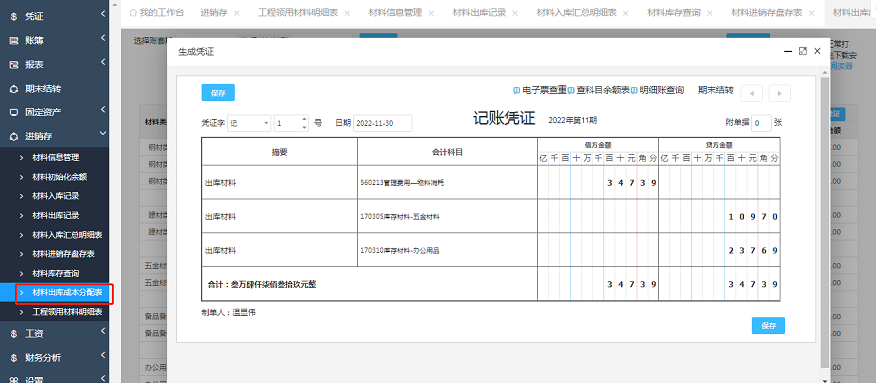Image resolution: width=876 pixels, height=383 pixels.
Task: Expand the 工资 menu chevron
Action: [x=103, y=331]
